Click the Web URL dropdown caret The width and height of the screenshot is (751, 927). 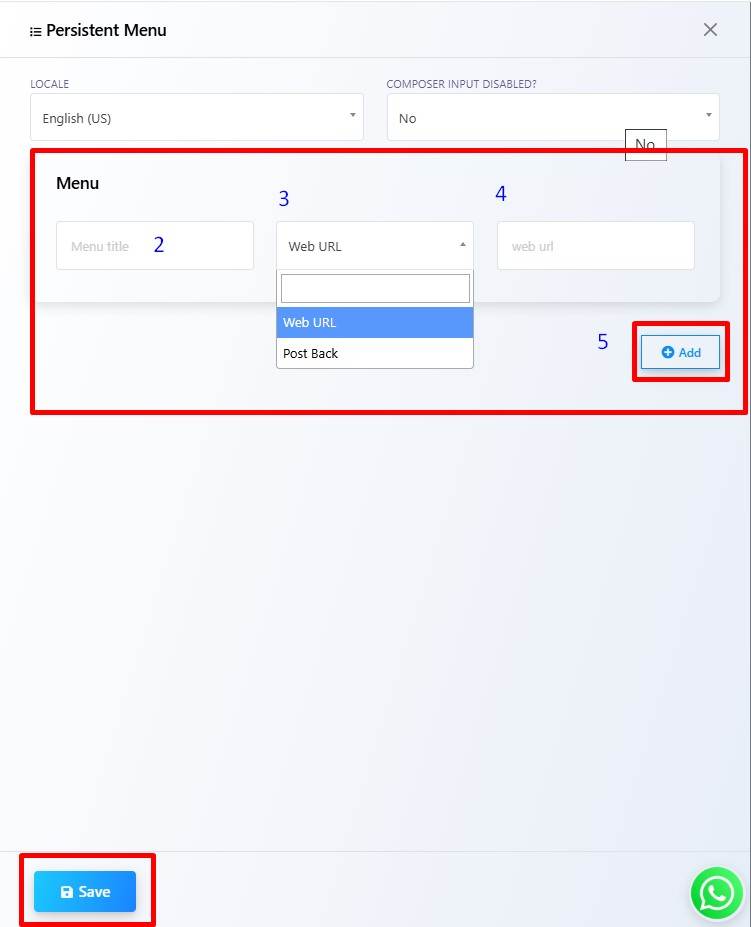462,244
